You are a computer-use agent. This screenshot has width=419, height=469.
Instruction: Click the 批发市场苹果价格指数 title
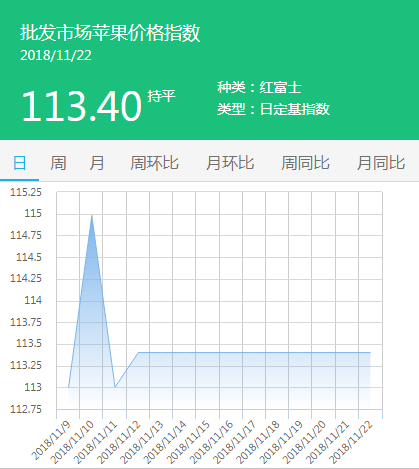click(x=110, y=33)
